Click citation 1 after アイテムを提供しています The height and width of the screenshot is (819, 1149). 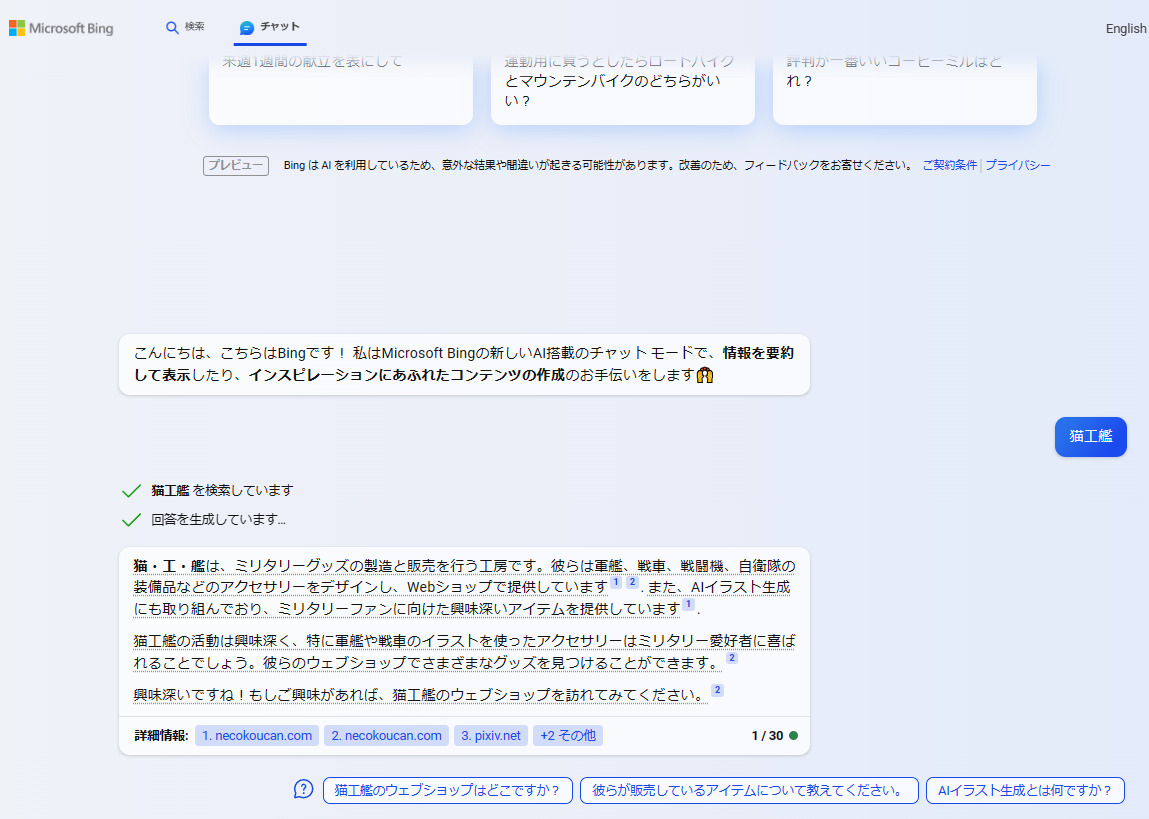tap(688, 604)
